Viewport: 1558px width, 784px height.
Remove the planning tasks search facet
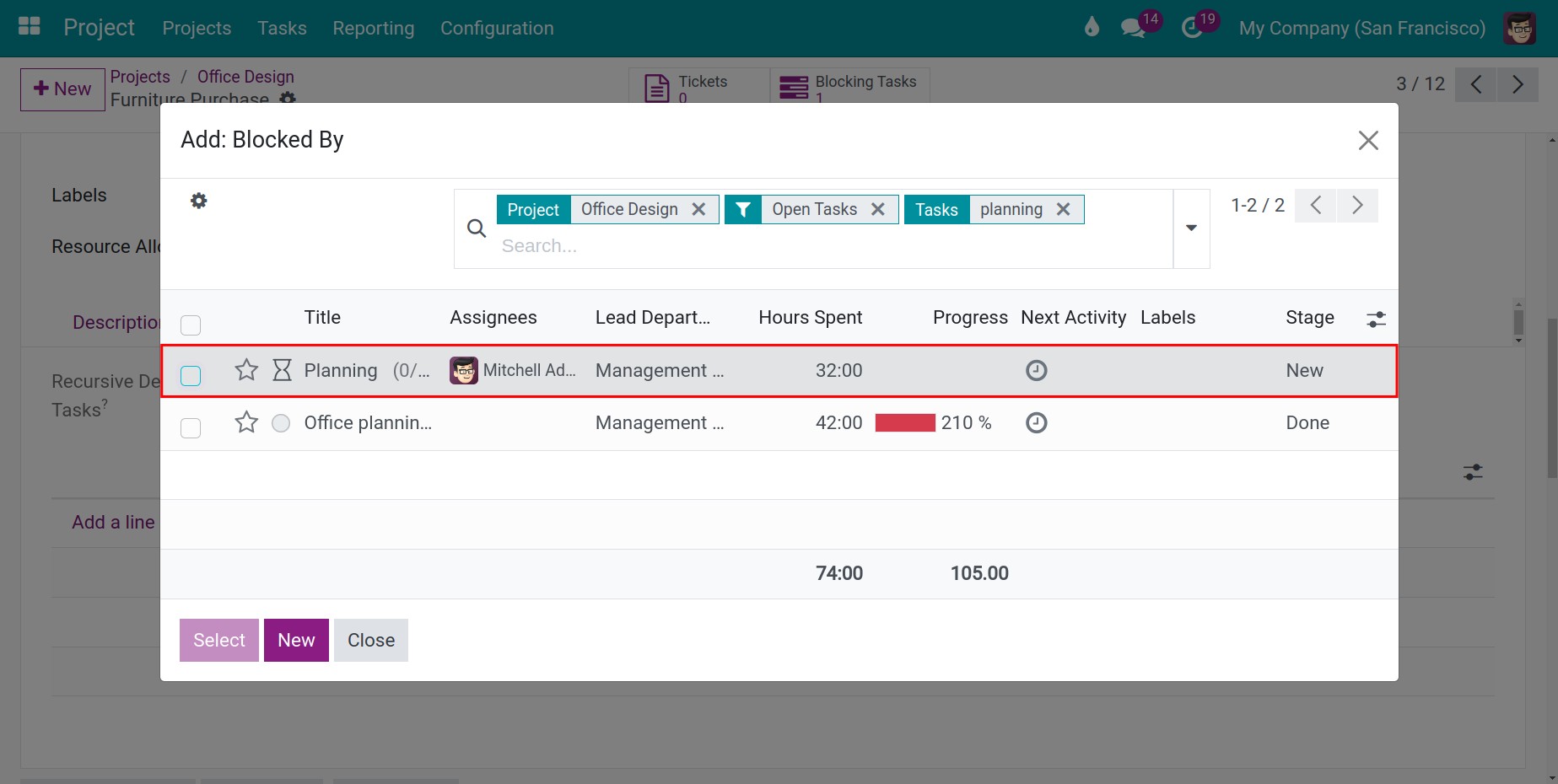point(1063,209)
